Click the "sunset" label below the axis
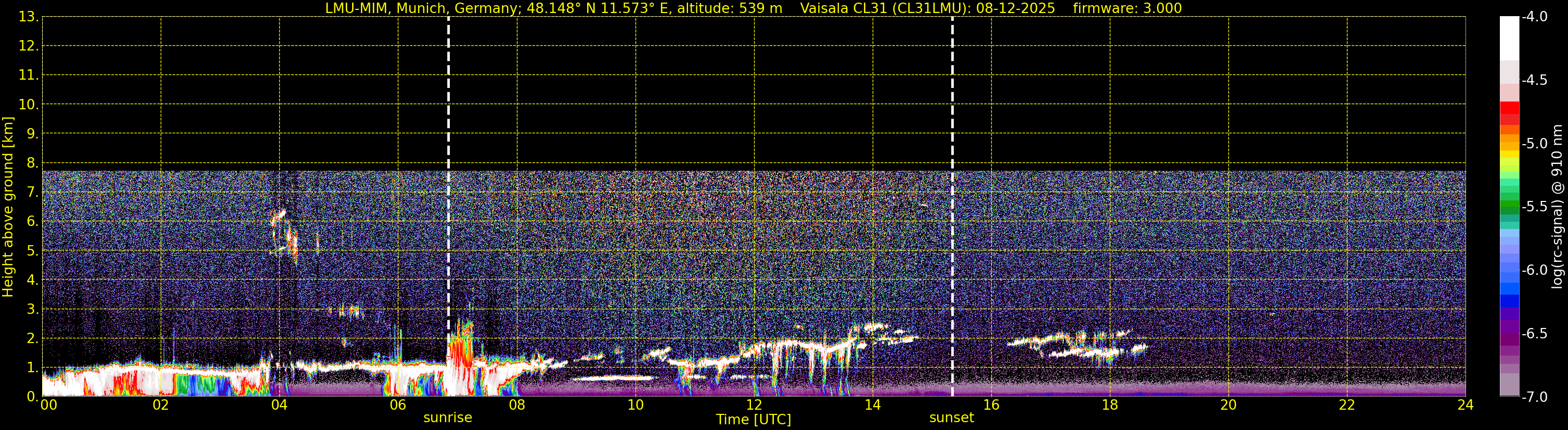The width and height of the screenshot is (1568, 430). [951, 418]
